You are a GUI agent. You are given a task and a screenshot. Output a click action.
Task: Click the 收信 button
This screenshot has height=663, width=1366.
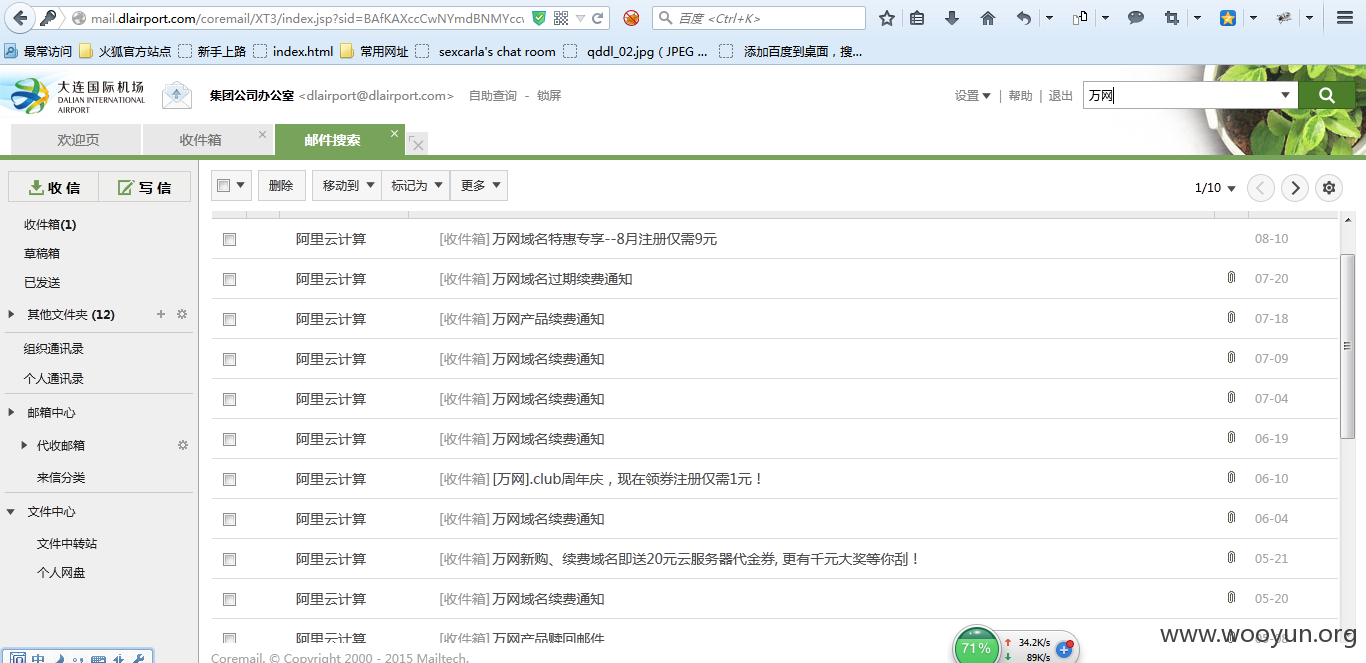[53, 187]
